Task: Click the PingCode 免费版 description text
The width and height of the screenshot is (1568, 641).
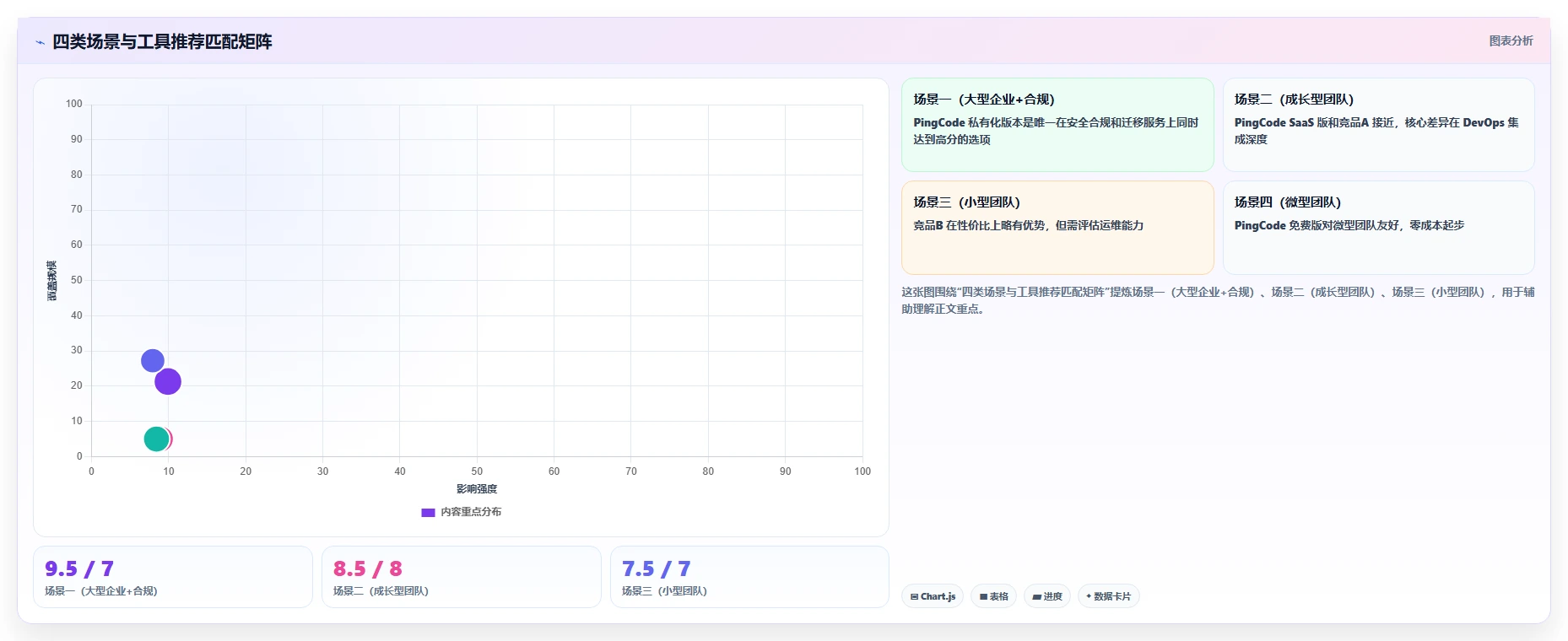Action: [x=1349, y=225]
